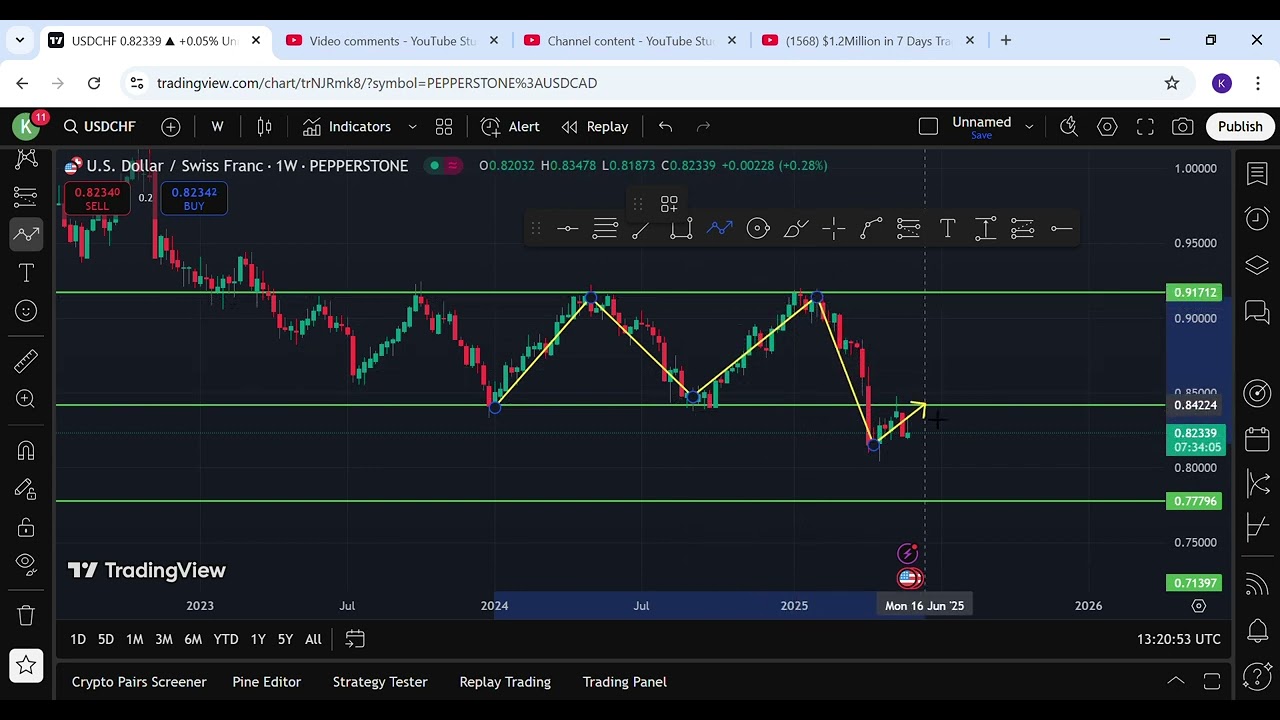
Task: Select the Zoom In tool
Action: (x=26, y=399)
